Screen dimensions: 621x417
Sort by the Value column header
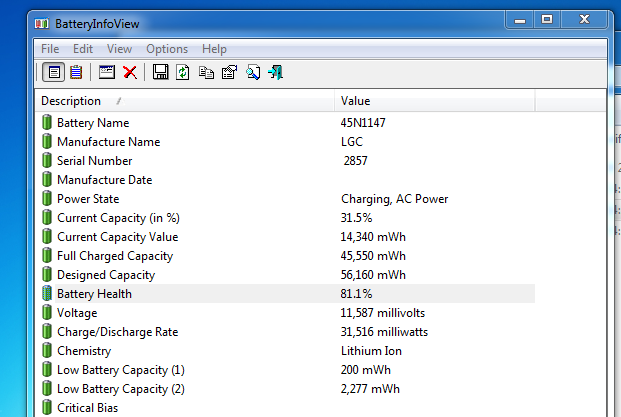(434, 101)
